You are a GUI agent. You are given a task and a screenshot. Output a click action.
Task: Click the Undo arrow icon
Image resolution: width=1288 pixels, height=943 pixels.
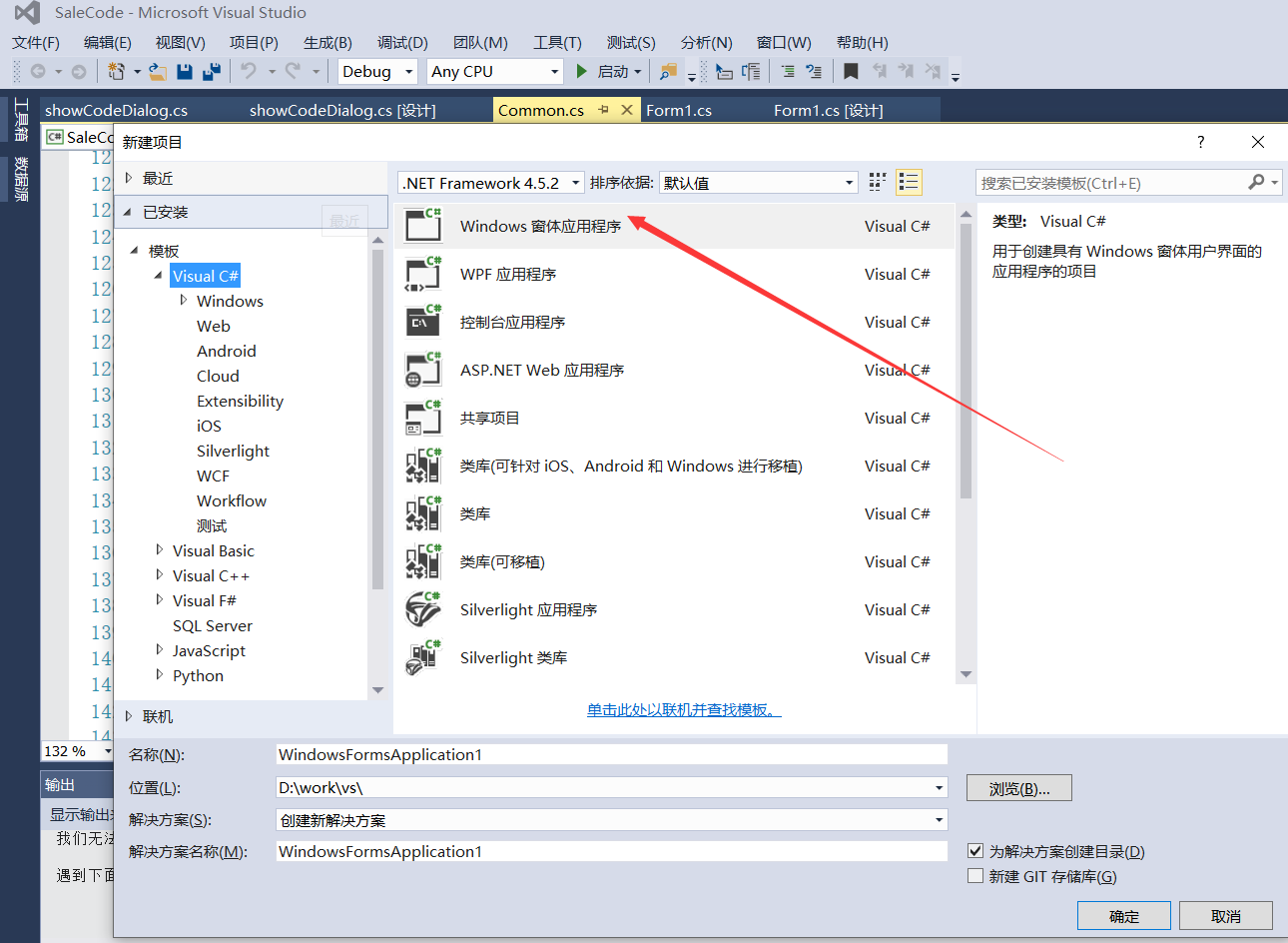click(x=249, y=71)
